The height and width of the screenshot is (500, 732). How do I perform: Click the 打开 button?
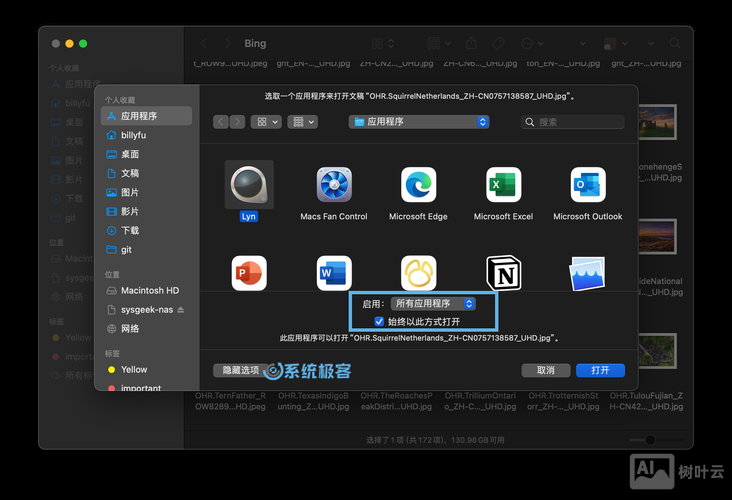click(x=600, y=370)
